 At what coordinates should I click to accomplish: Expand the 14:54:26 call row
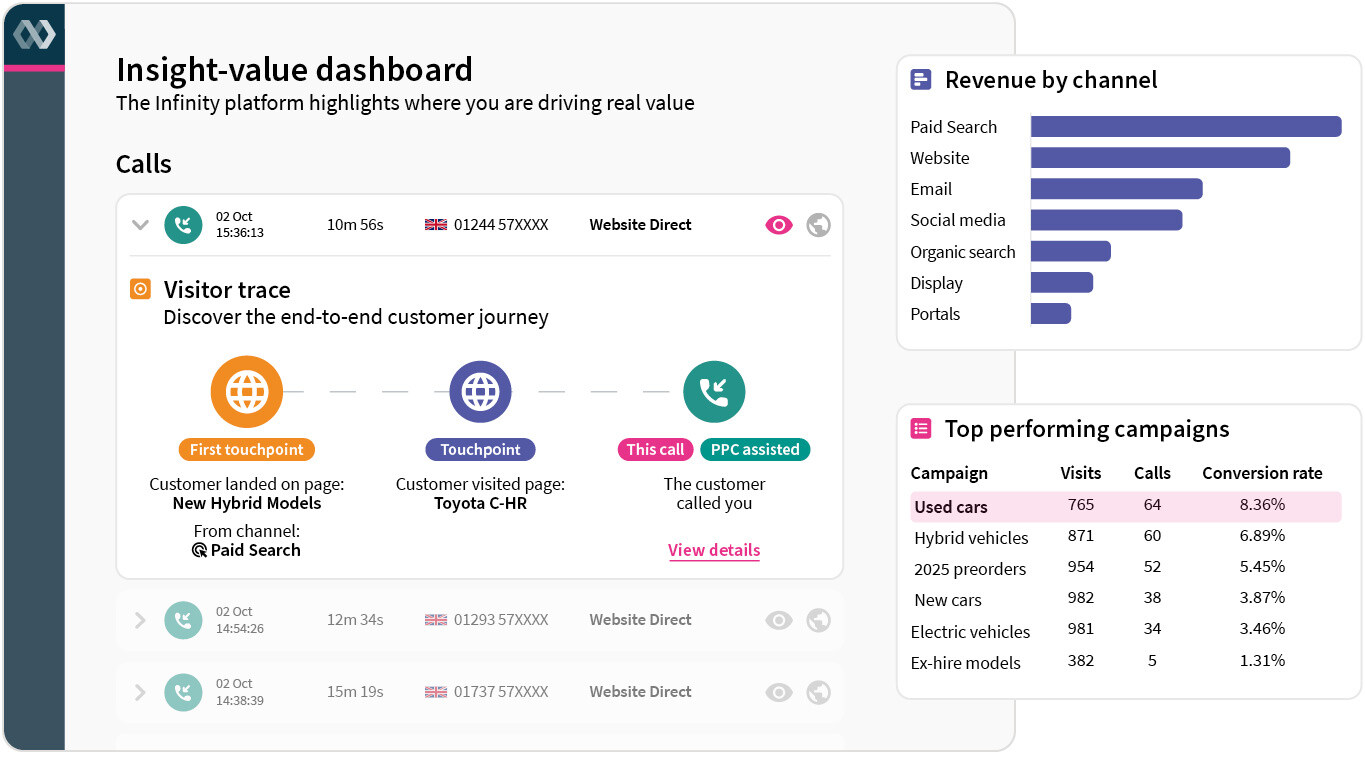[x=140, y=620]
